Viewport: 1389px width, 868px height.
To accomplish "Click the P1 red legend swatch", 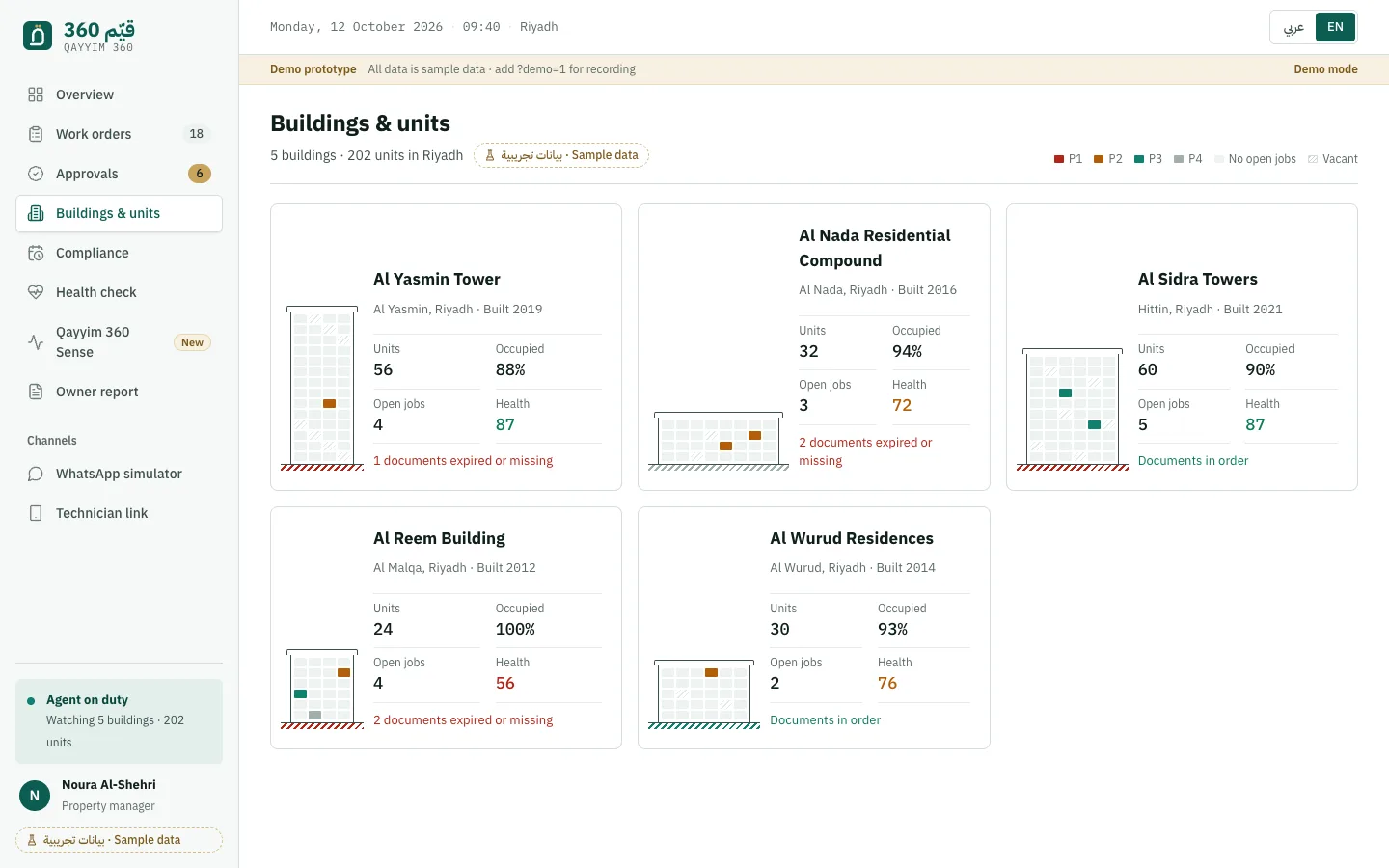I will tap(1059, 159).
